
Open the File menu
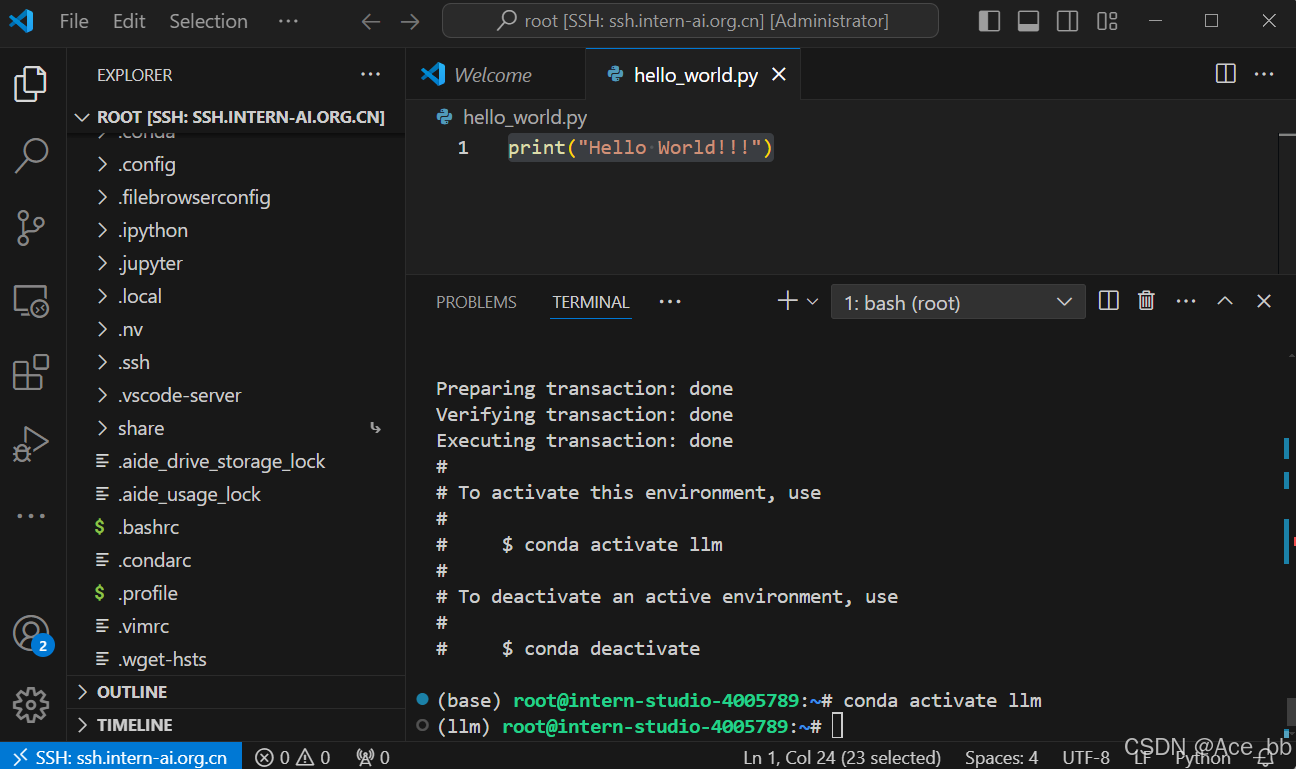[74, 21]
